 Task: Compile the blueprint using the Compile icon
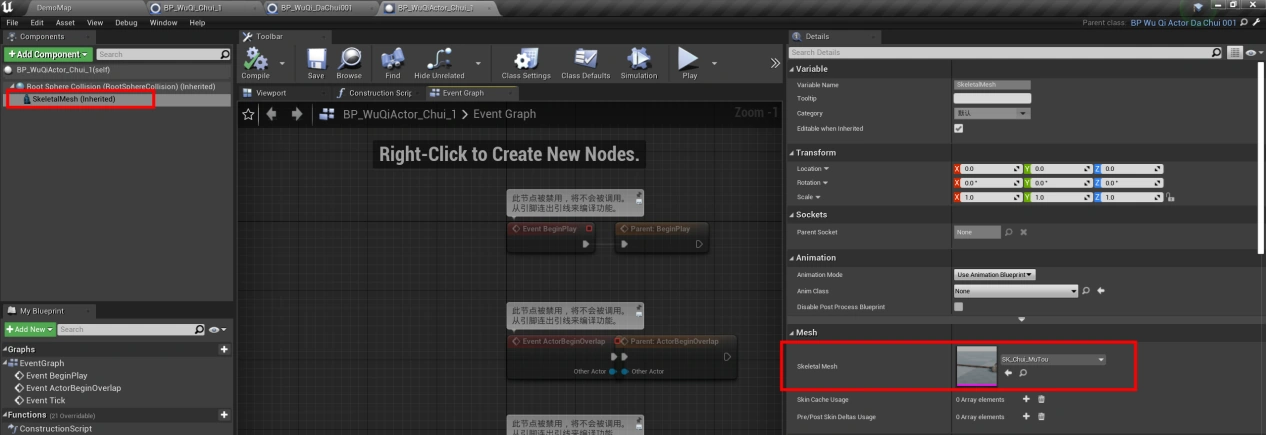click(x=258, y=59)
